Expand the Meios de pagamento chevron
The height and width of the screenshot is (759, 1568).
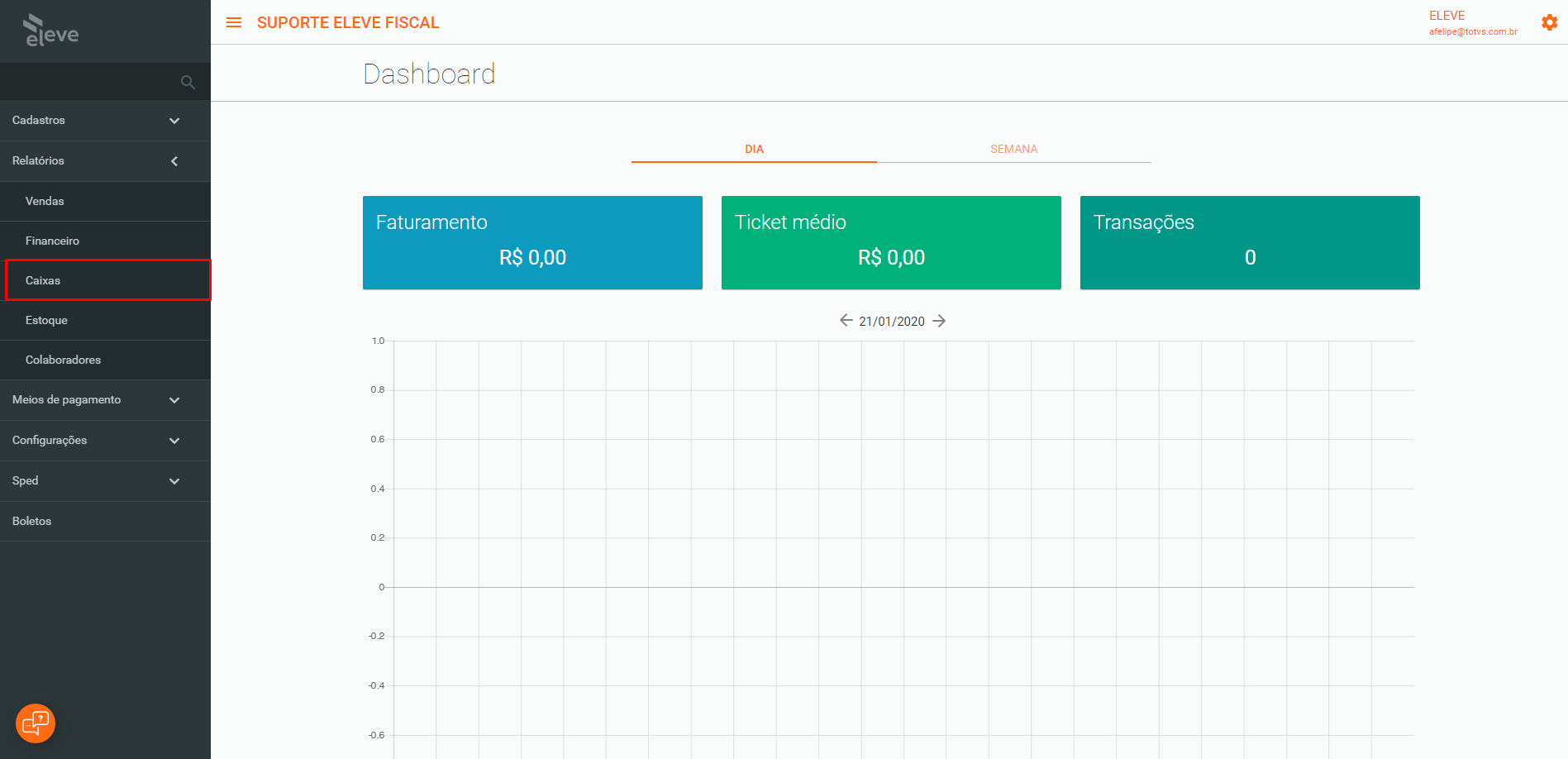click(174, 400)
